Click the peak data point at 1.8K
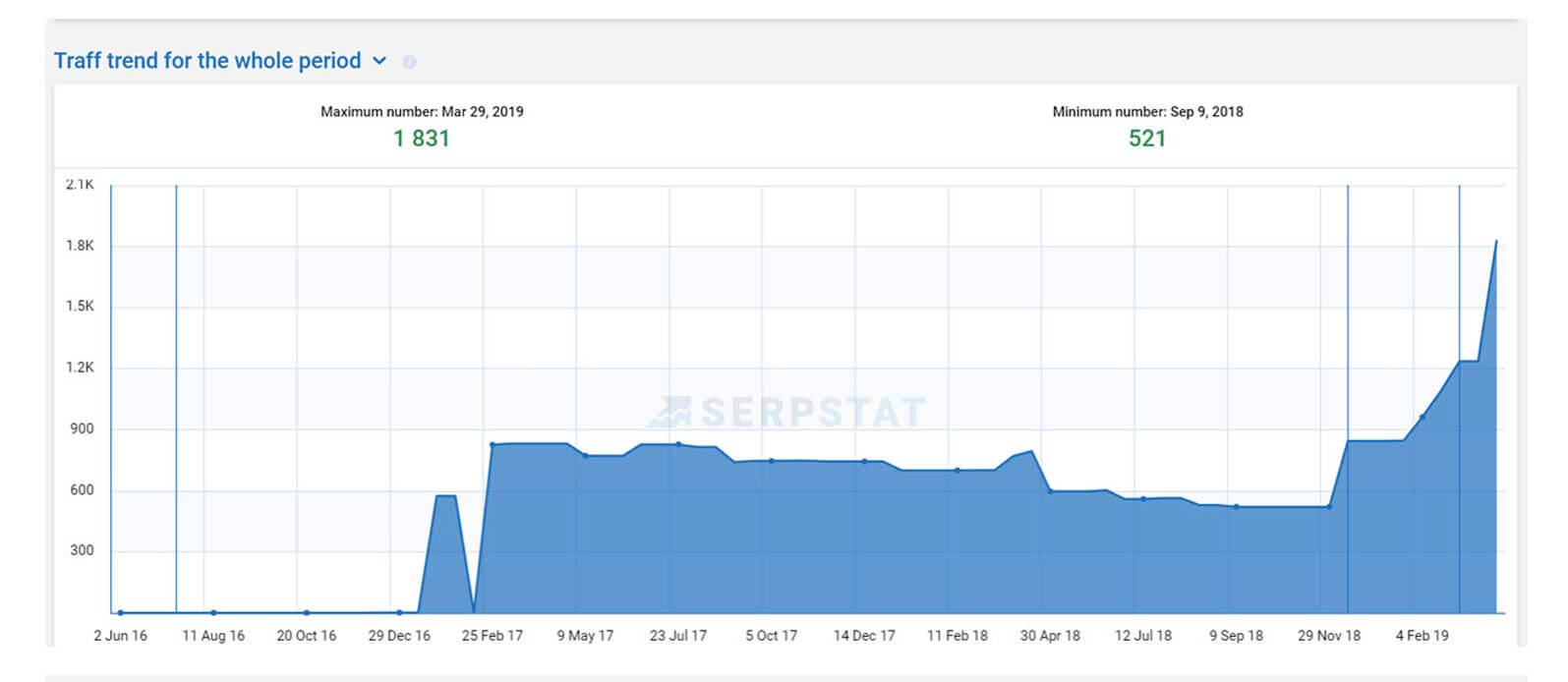The image size is (1568, 682). click(1496, 241)
